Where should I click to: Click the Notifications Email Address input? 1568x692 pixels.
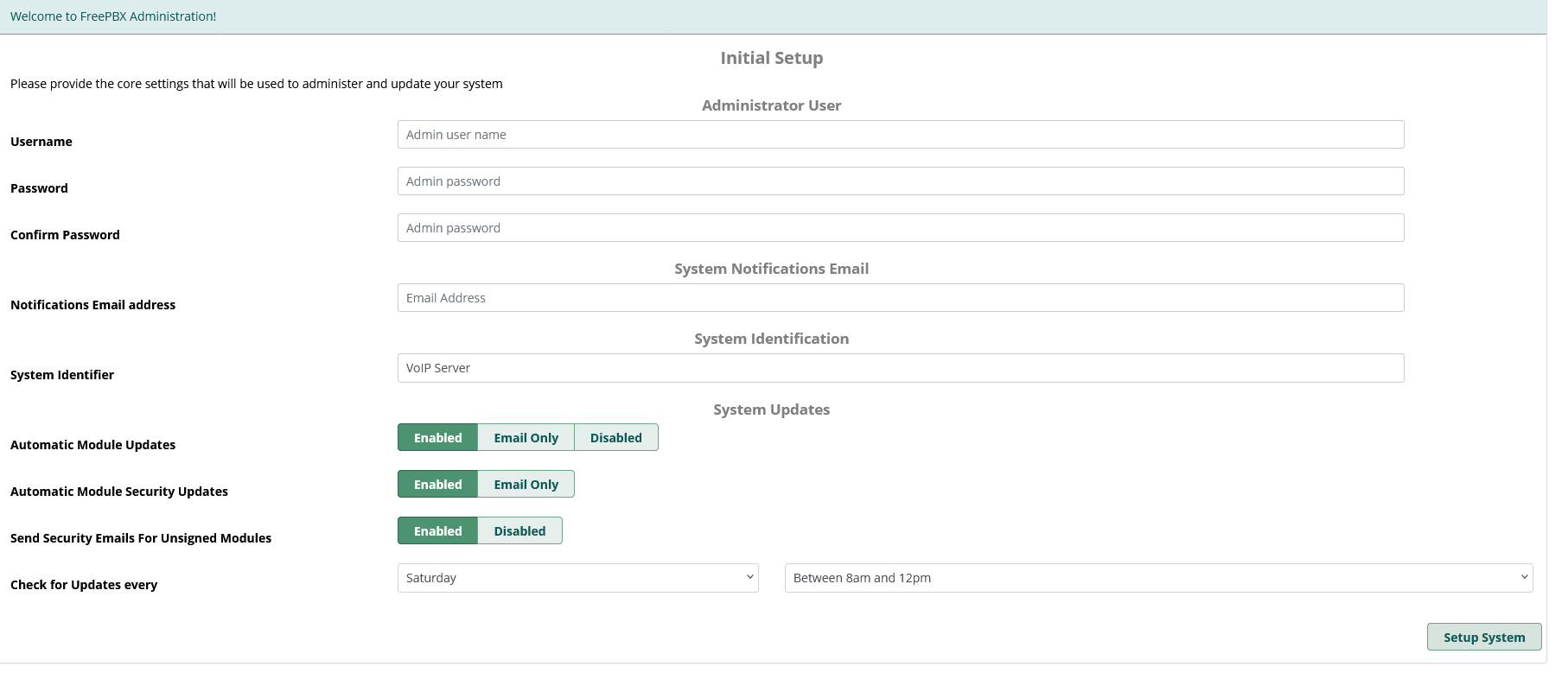point(900,298)
